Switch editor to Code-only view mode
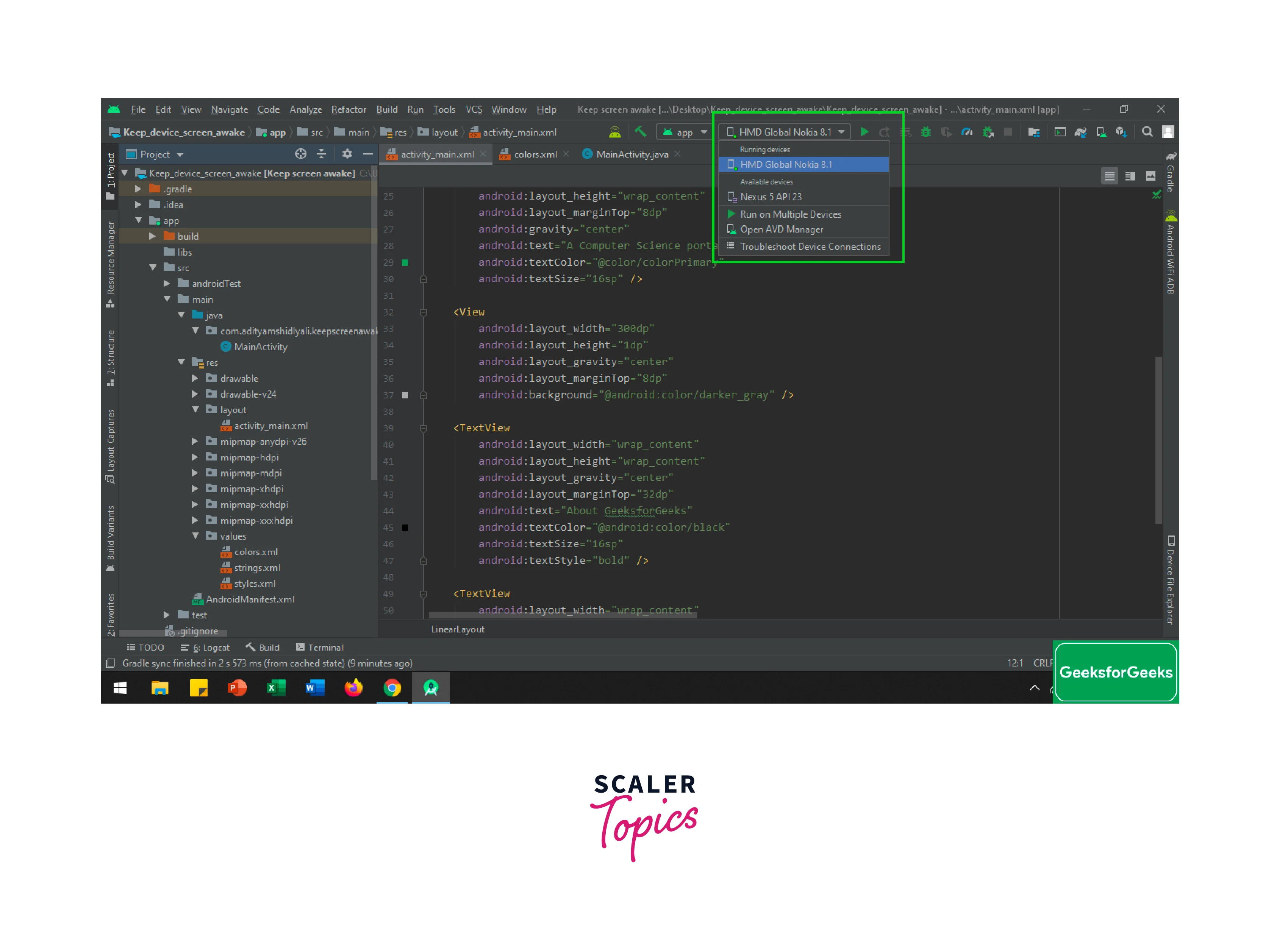 click(x=1109, y=176)
